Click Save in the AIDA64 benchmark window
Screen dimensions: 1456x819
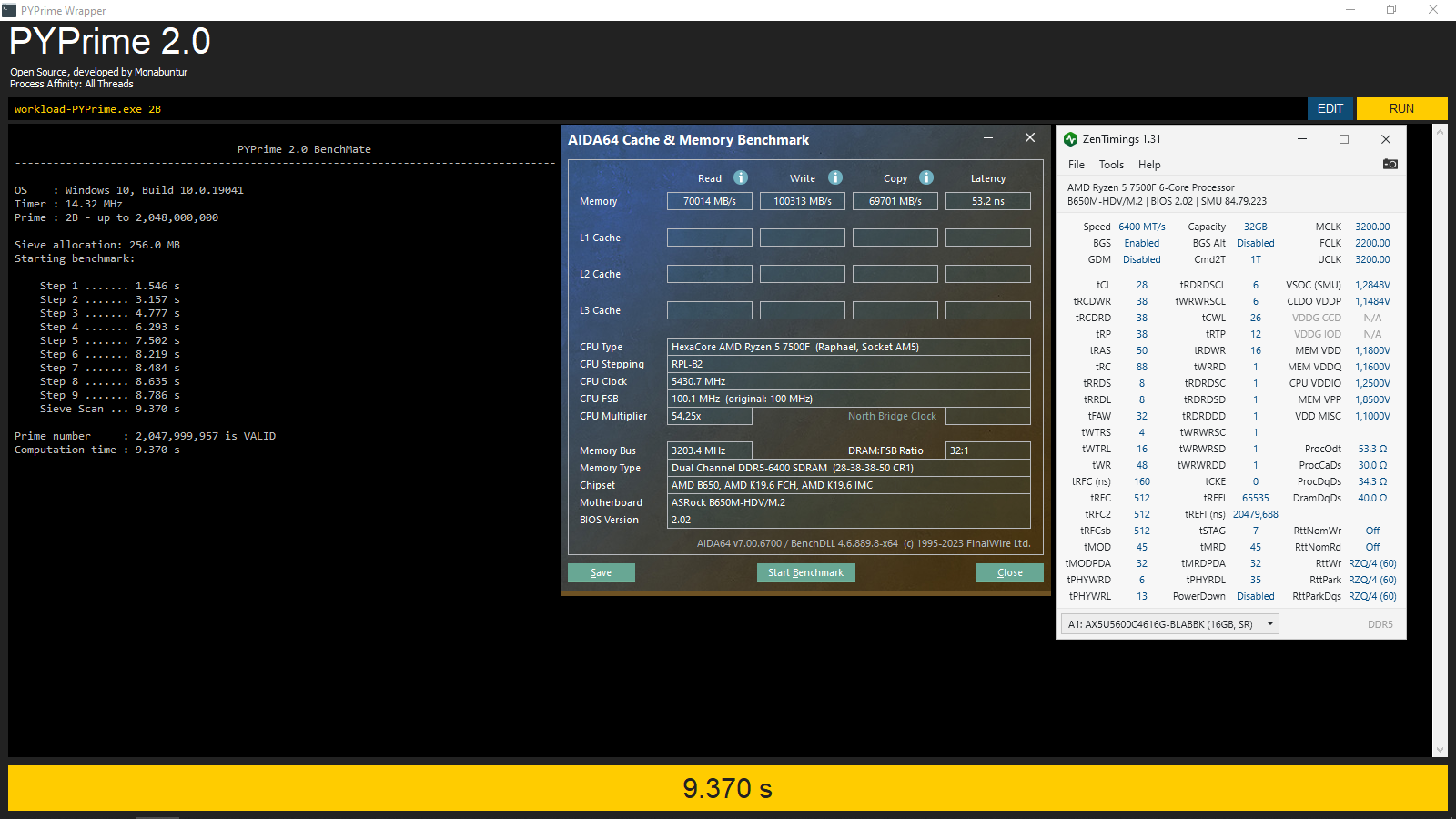coord(601,572)
